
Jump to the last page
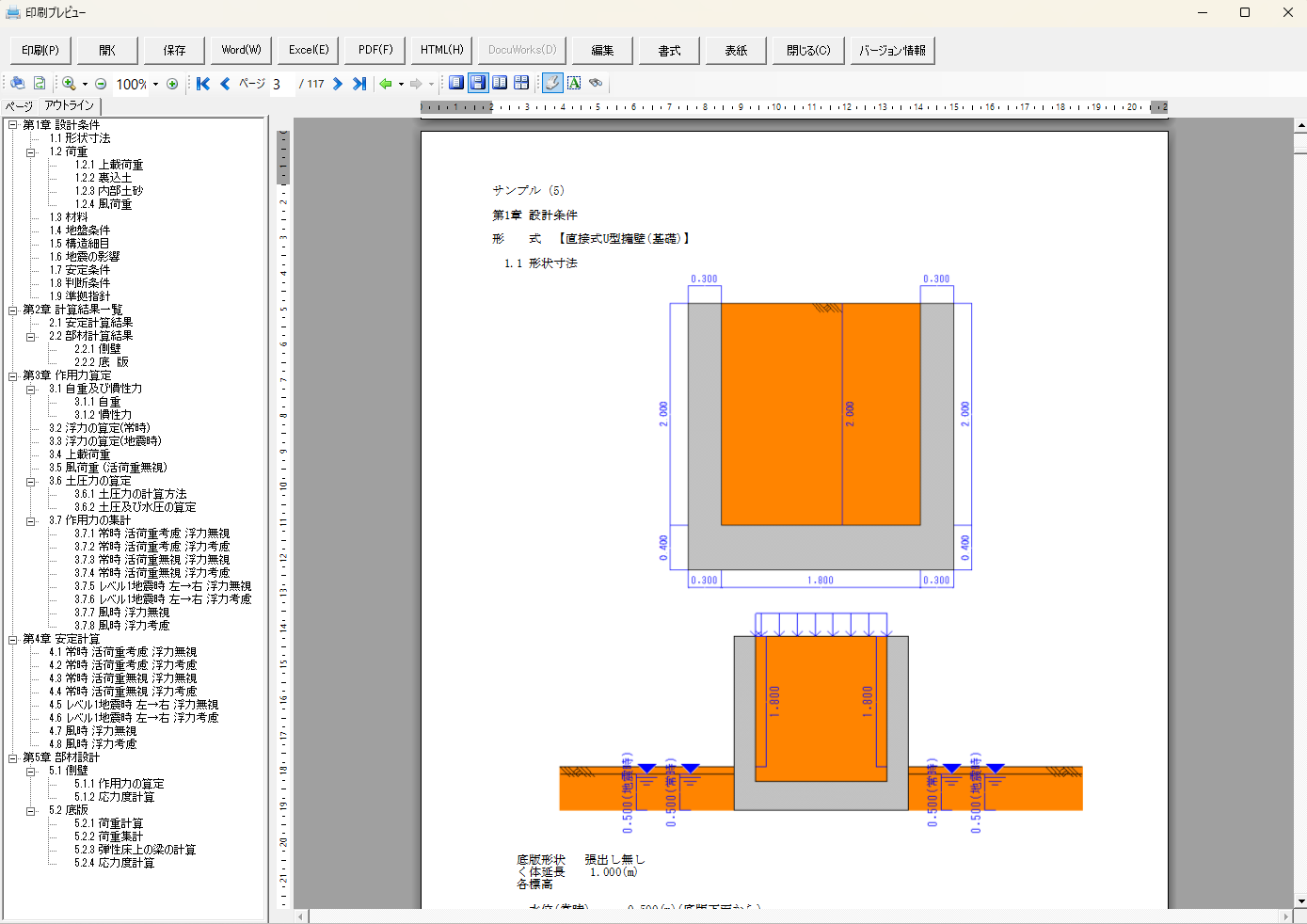click(359, 84)
